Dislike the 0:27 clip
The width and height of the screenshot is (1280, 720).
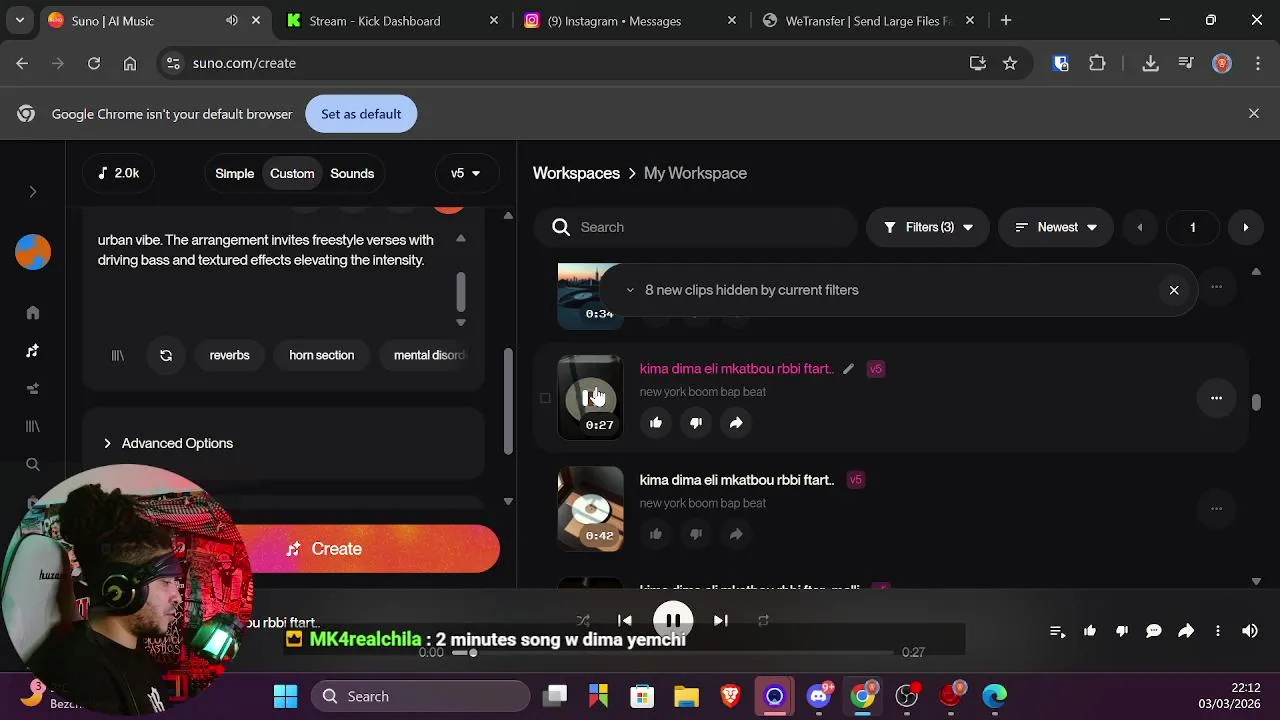pyautogui.click(x=696, y=423)
